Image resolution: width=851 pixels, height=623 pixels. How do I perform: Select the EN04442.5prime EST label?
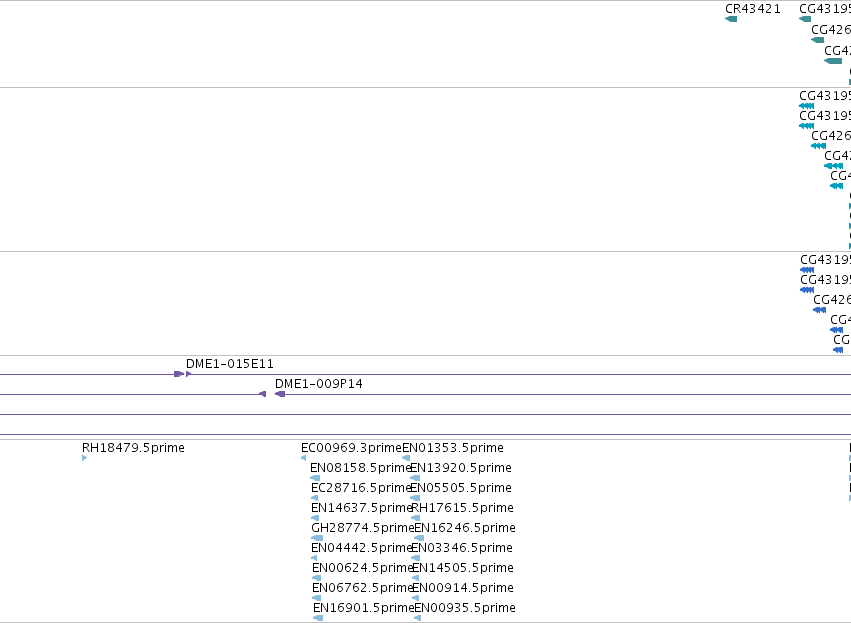tap(362, 548)
